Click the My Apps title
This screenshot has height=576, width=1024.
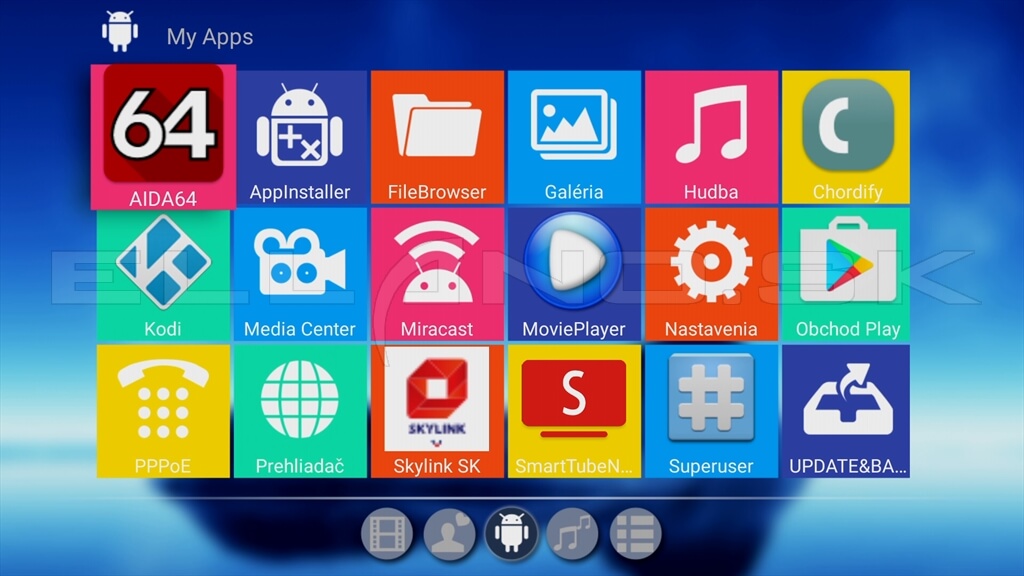tap(210, 37)
